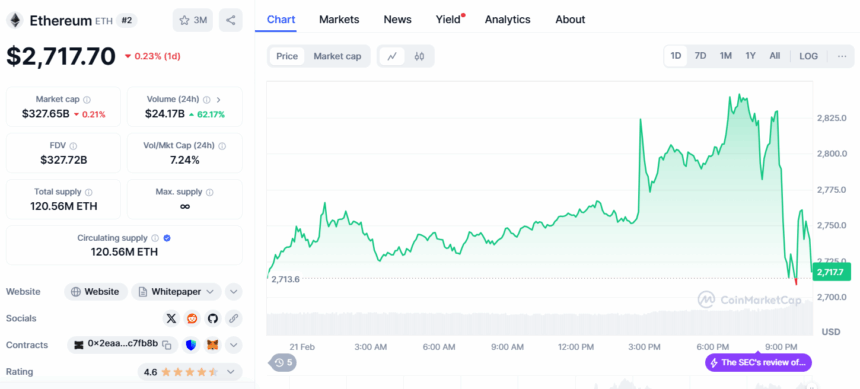Image resolution: width=860 pixels, height=389 pixels.
Task: Open the Chart tab
Action: pyautogui.click(x=281, y=20)
